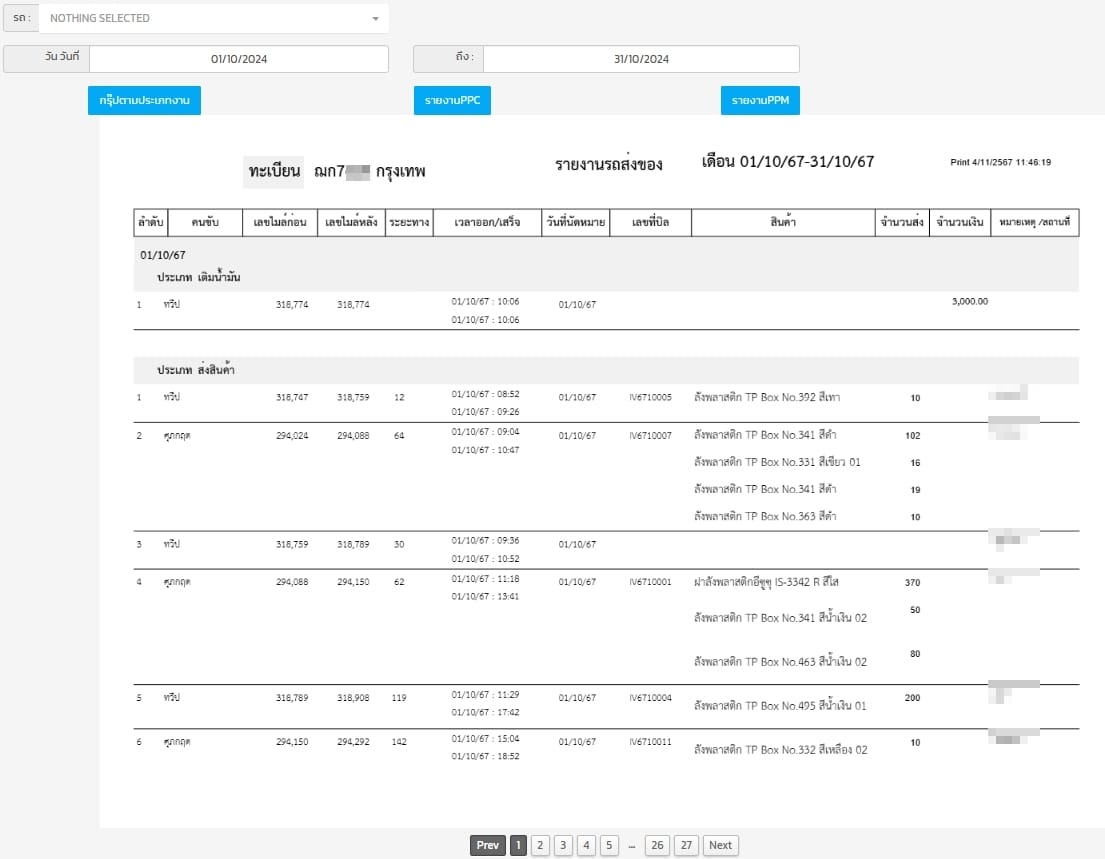Go to previous page with Prev
The height and width of the screenshot is (859, 1105).
point(488,845)
